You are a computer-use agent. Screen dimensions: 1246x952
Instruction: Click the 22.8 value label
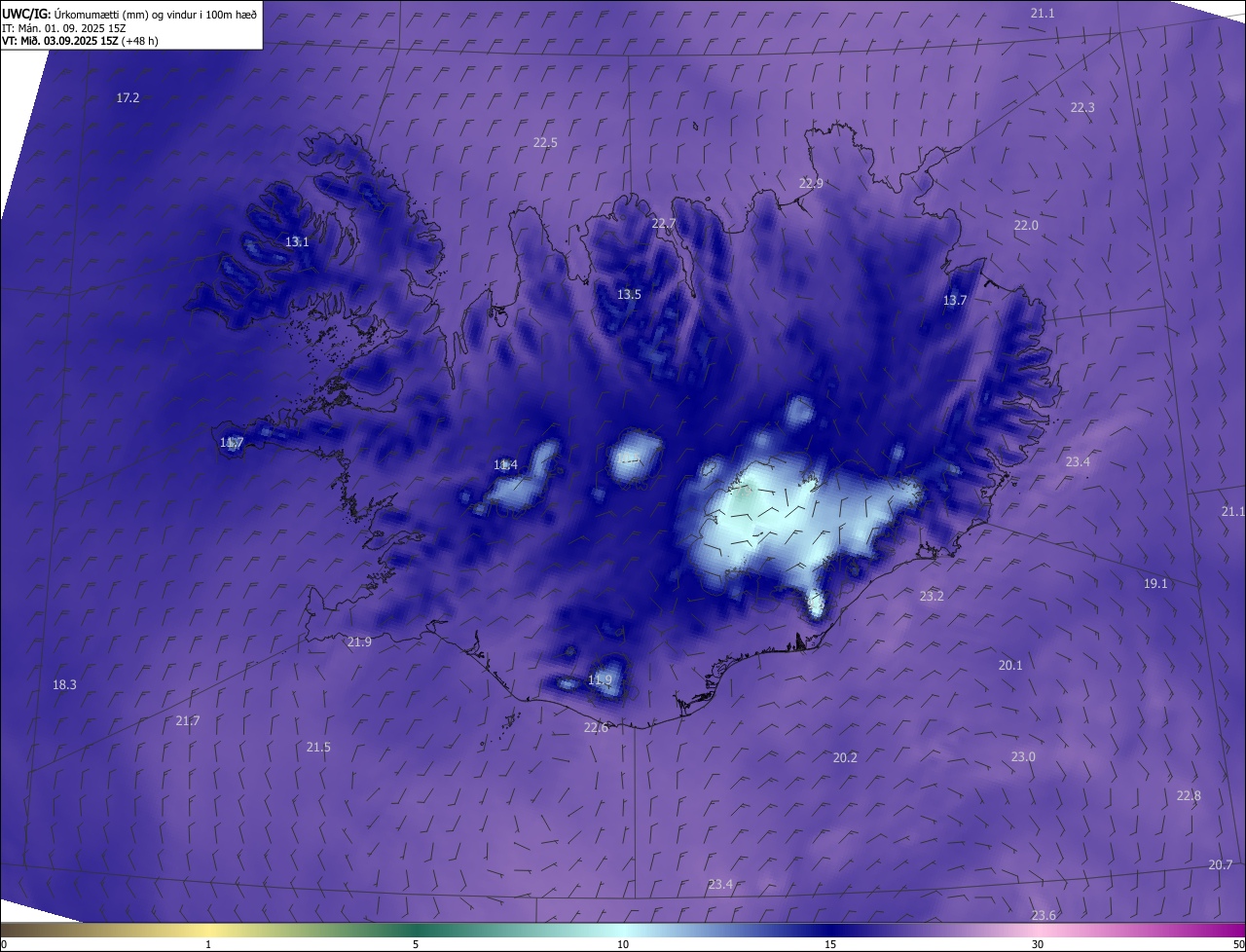[1189, 795]
